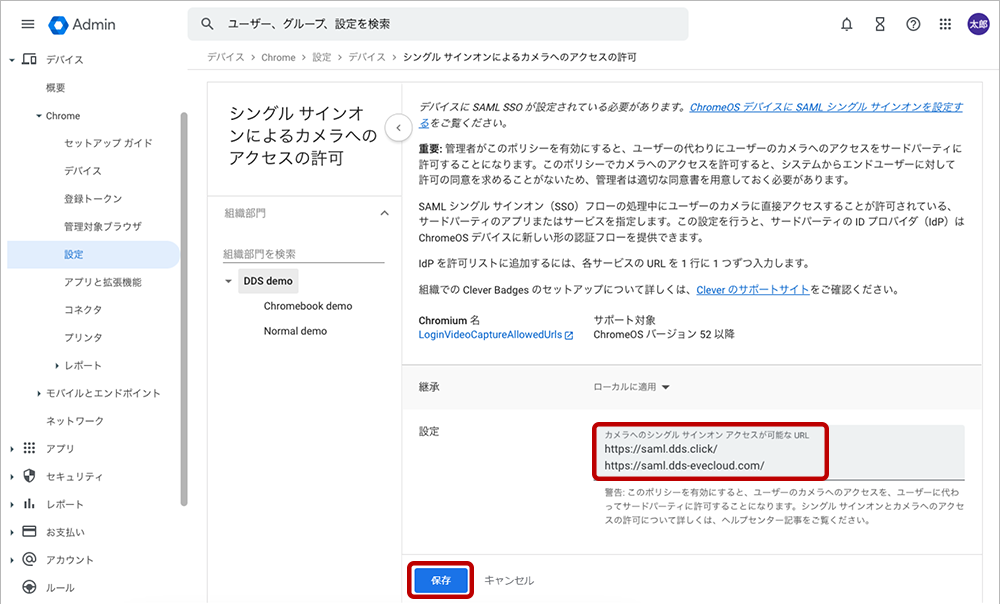This screenshot has height=604, width=1000.
Task: Click the Clever のサポートサイト link
Action: [x=752, y=290]
